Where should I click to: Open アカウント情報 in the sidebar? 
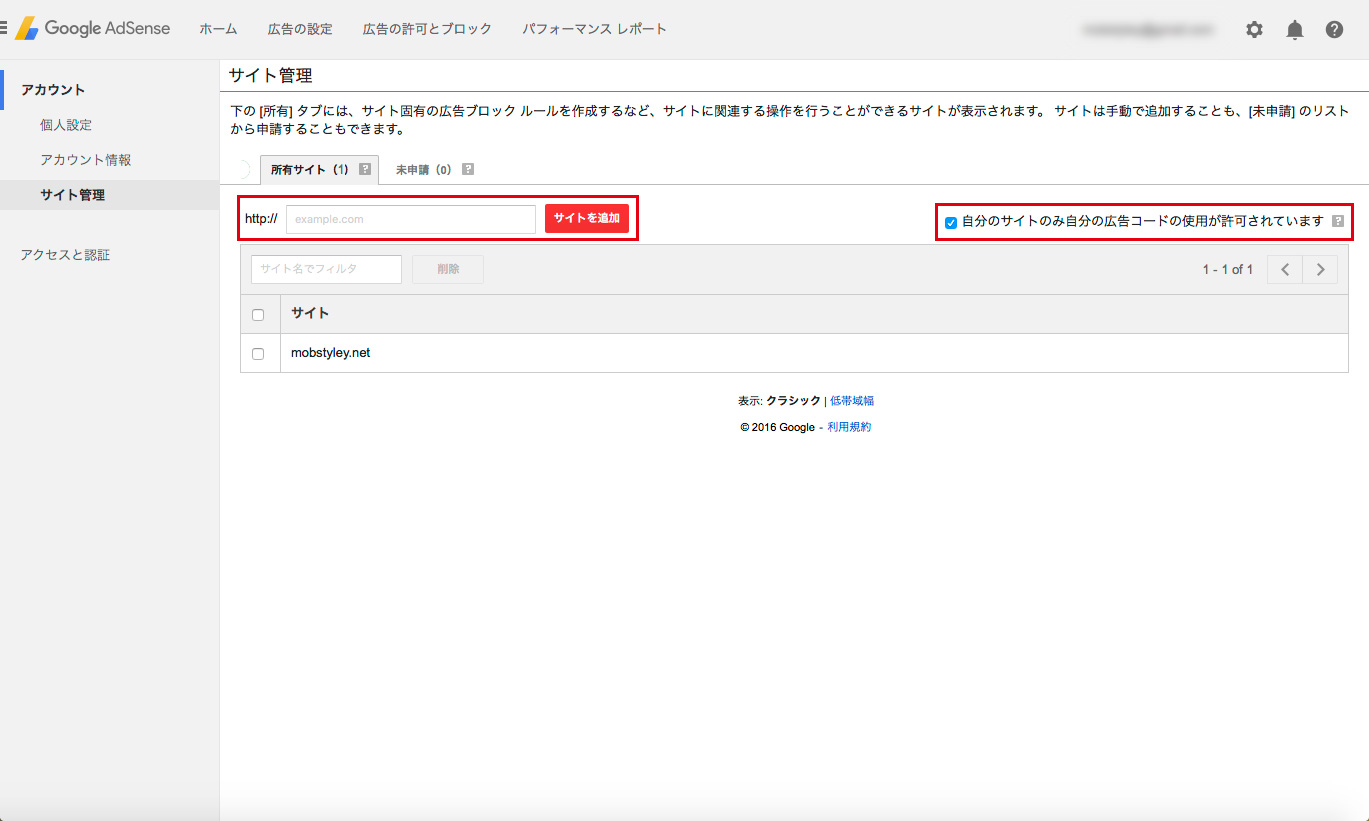pos(86,160)
